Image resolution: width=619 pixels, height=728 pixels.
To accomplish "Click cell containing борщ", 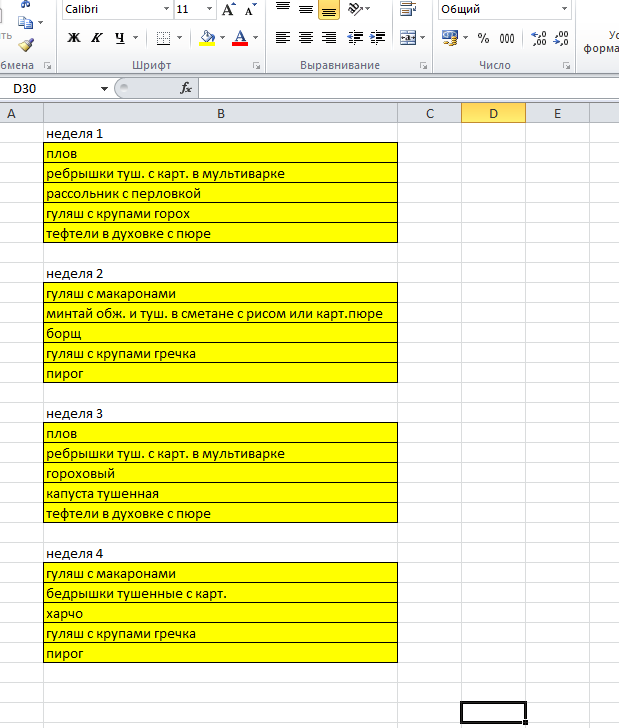I will pos(220,333).
